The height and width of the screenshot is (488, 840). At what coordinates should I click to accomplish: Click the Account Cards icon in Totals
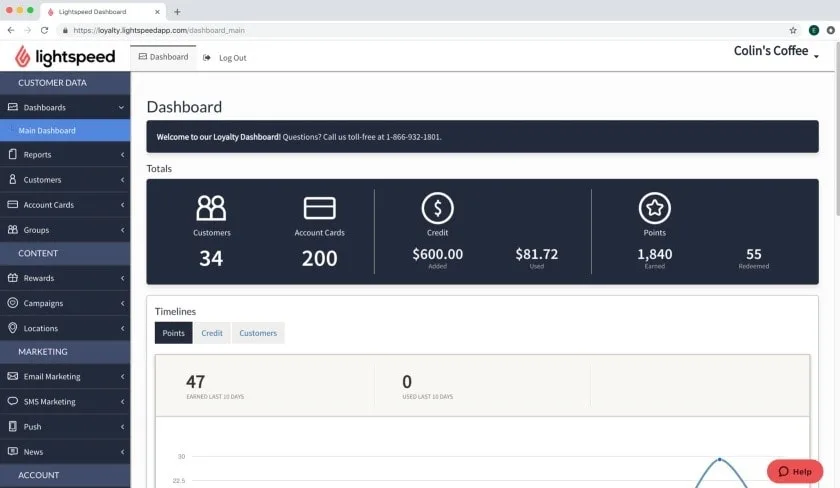319,208
